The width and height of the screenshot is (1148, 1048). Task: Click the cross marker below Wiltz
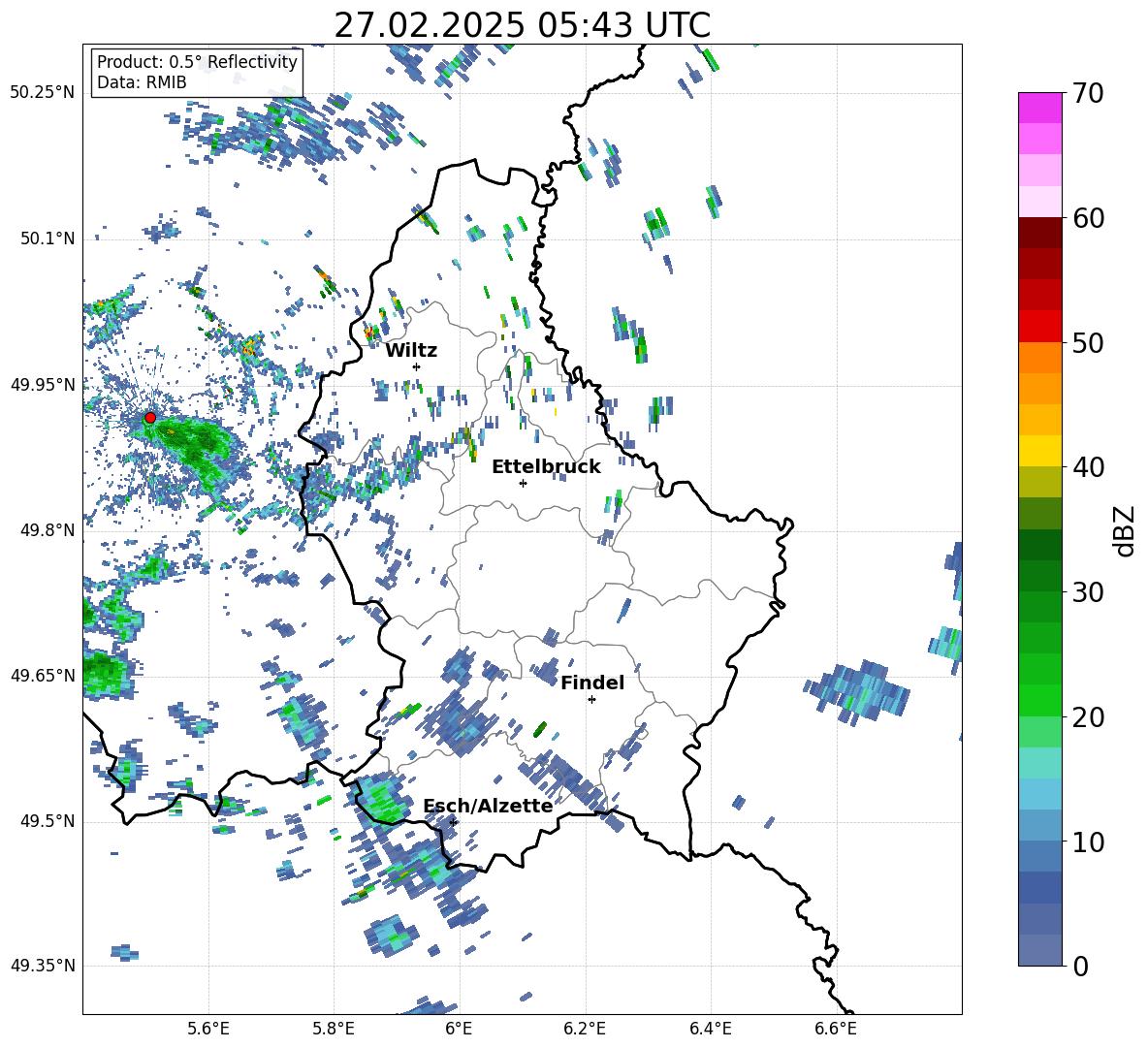tap(417, 366)
